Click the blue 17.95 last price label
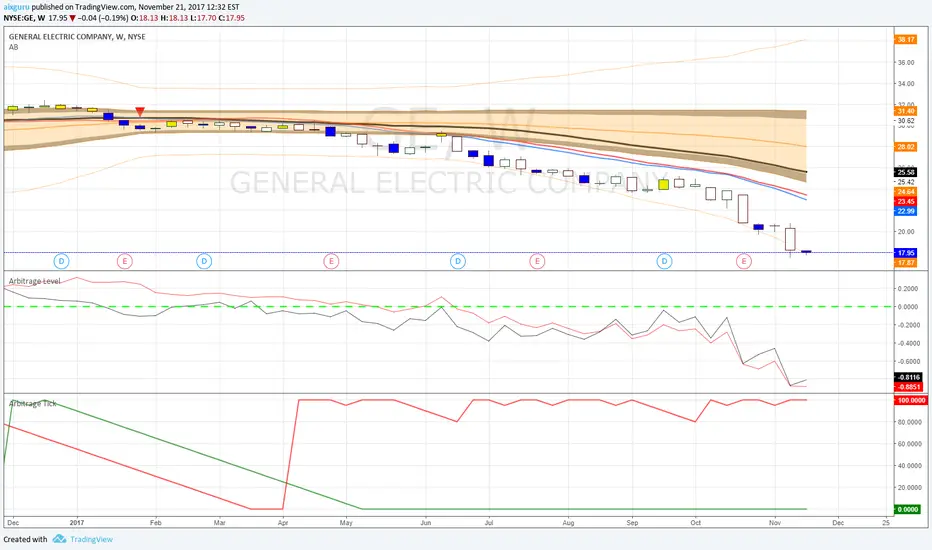Screen dimensions: 932x550 [906, 253]
